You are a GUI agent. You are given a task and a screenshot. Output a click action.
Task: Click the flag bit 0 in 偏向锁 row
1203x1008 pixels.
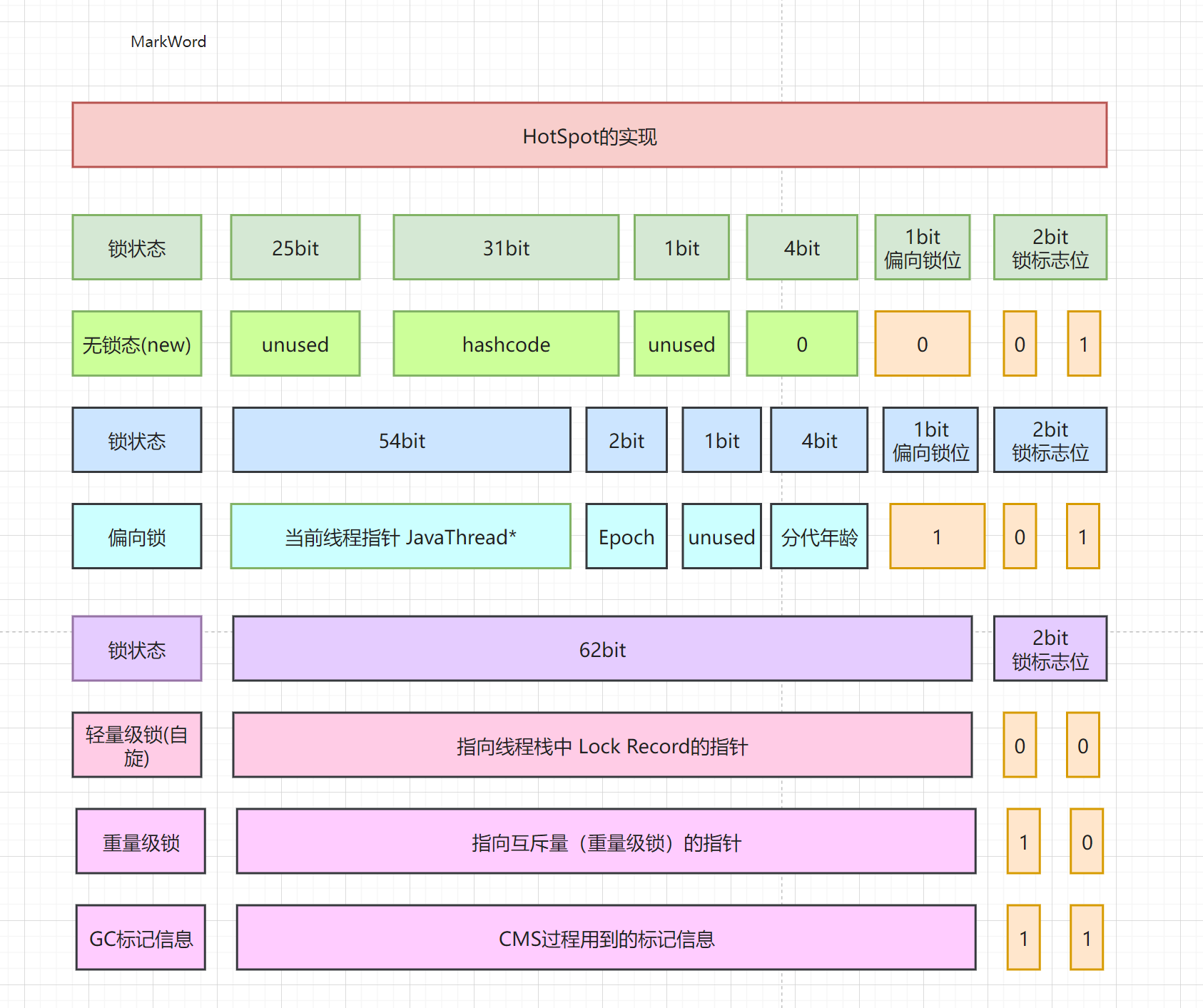point(1020,536)
